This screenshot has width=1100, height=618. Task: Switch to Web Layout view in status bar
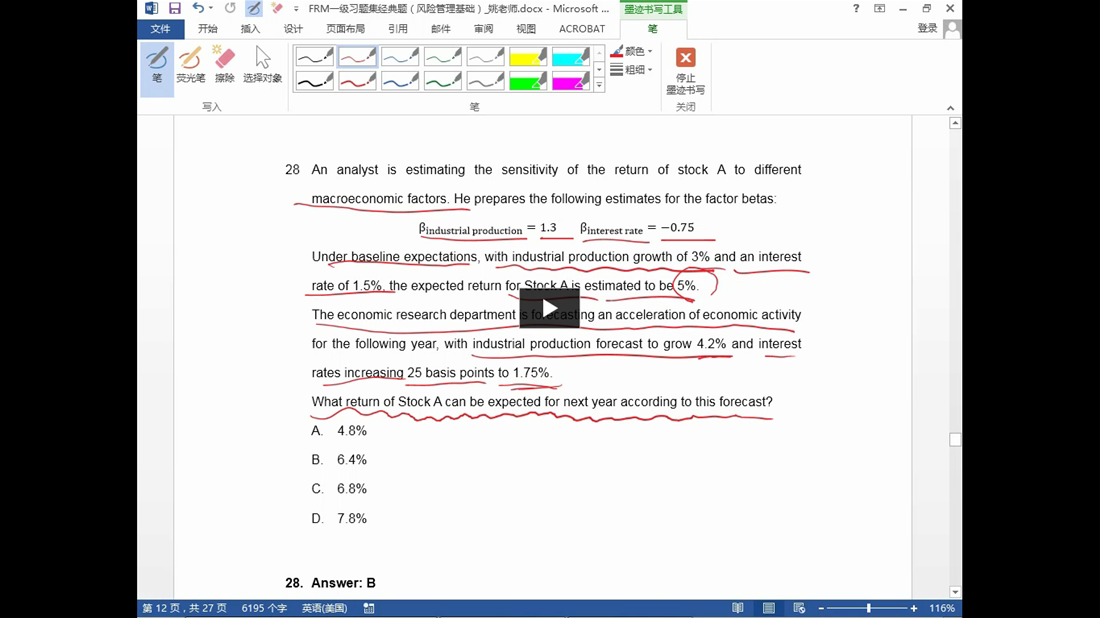coord(799,608)
